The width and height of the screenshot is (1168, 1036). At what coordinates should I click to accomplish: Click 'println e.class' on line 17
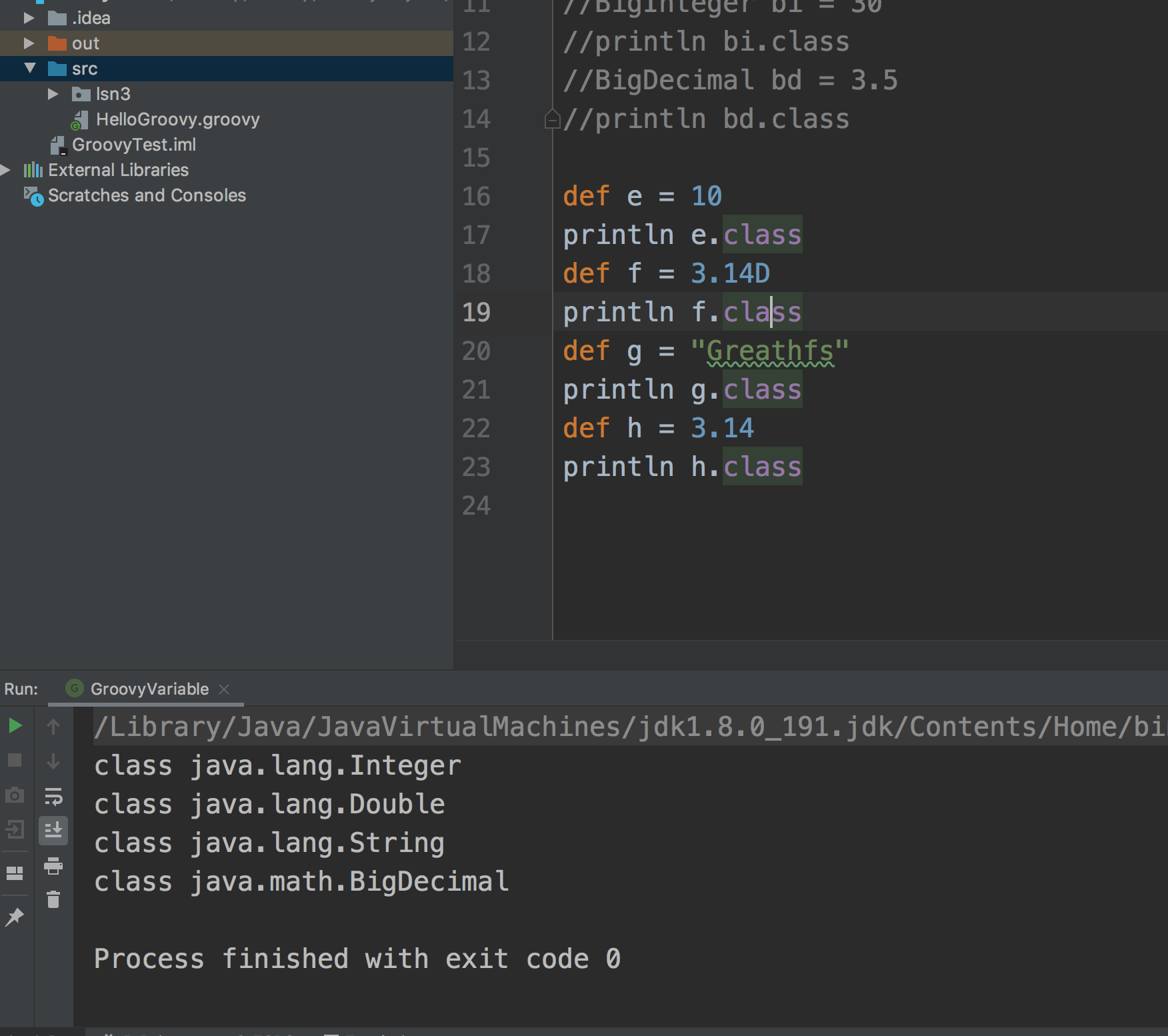[x=682, y=235]
